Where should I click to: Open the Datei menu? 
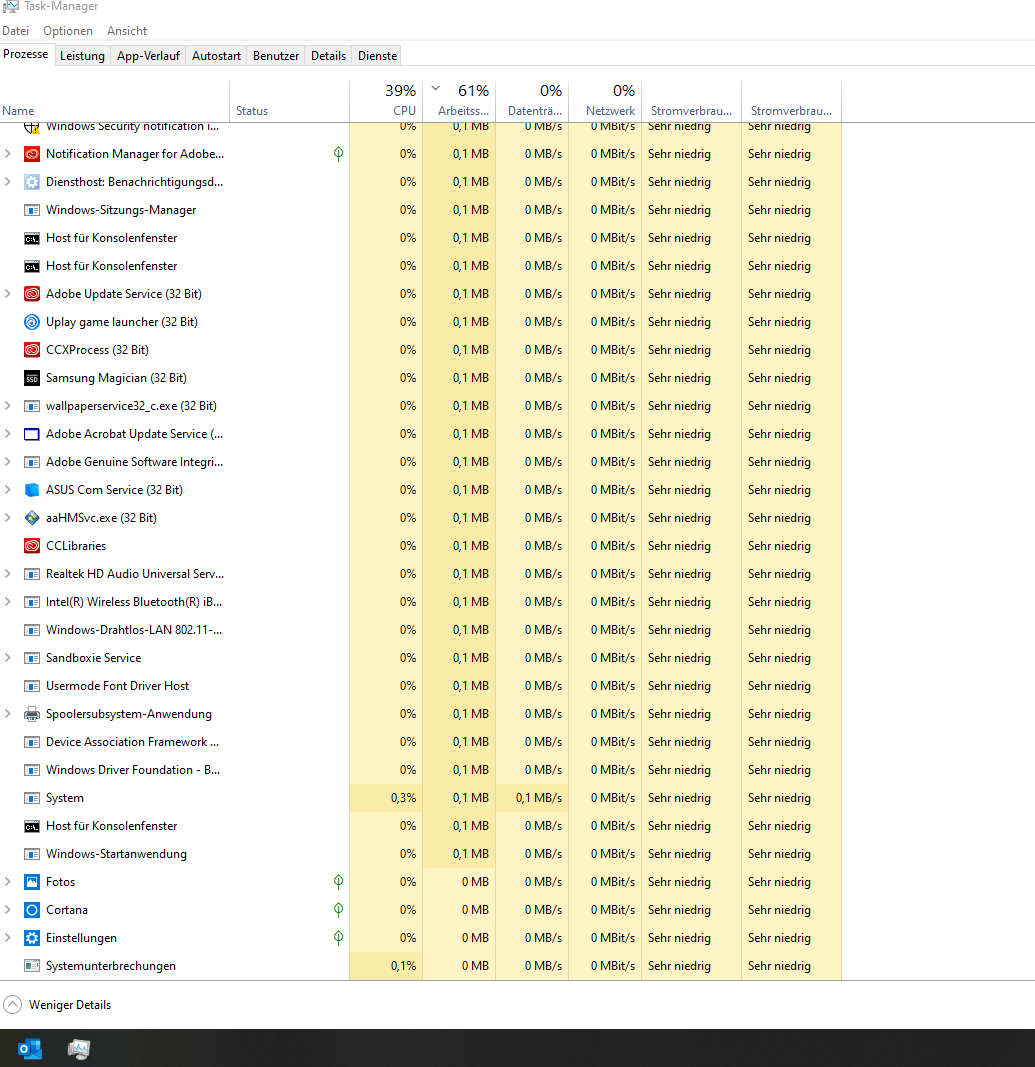click(x=16, y=31)
